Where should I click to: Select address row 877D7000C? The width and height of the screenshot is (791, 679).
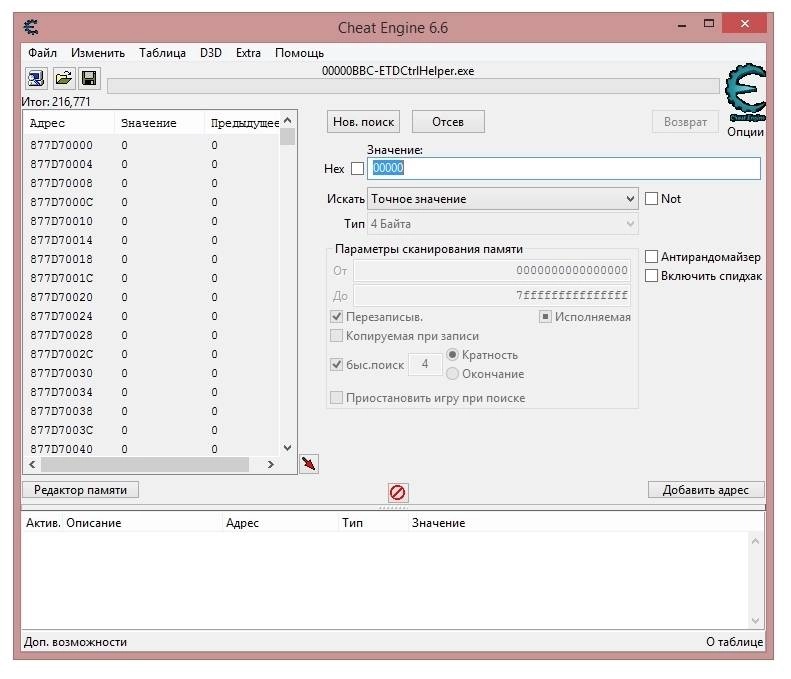click(151, 202)
